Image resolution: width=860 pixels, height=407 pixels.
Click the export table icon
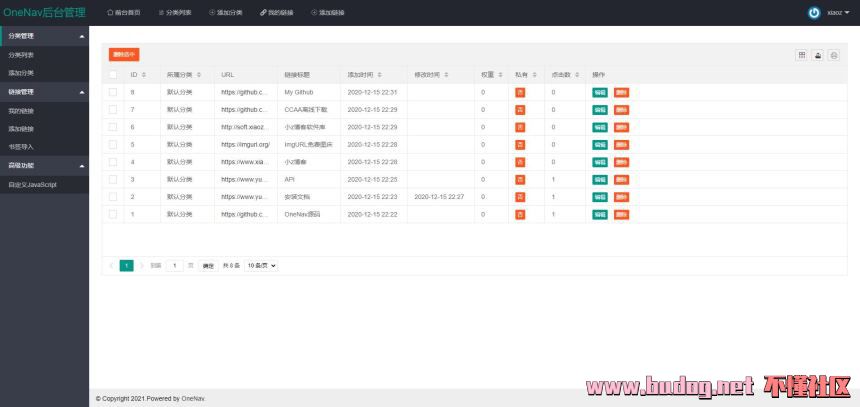(x=817, y=55)
